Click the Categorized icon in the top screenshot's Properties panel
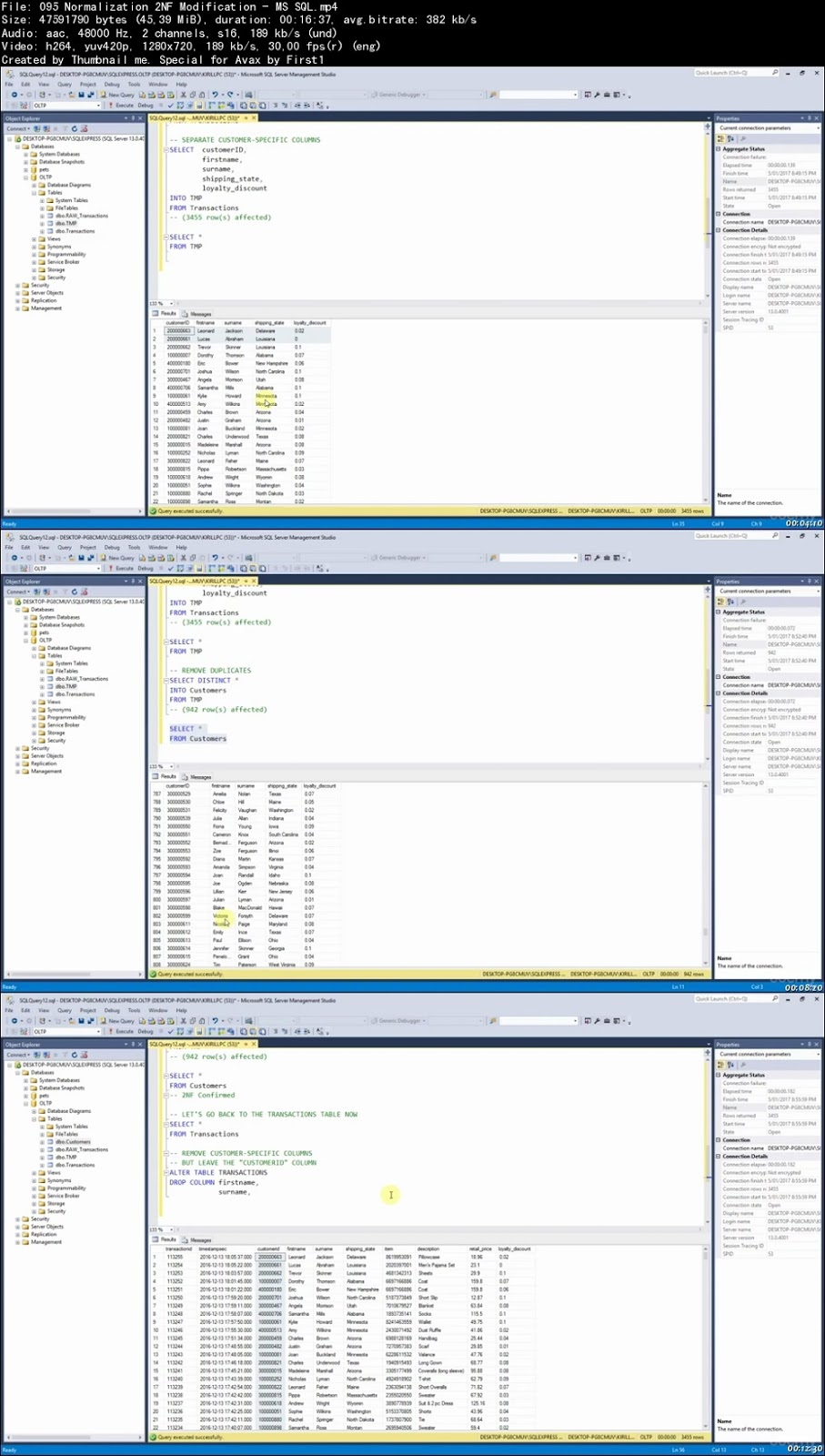825x1456 pixels. 720,138
